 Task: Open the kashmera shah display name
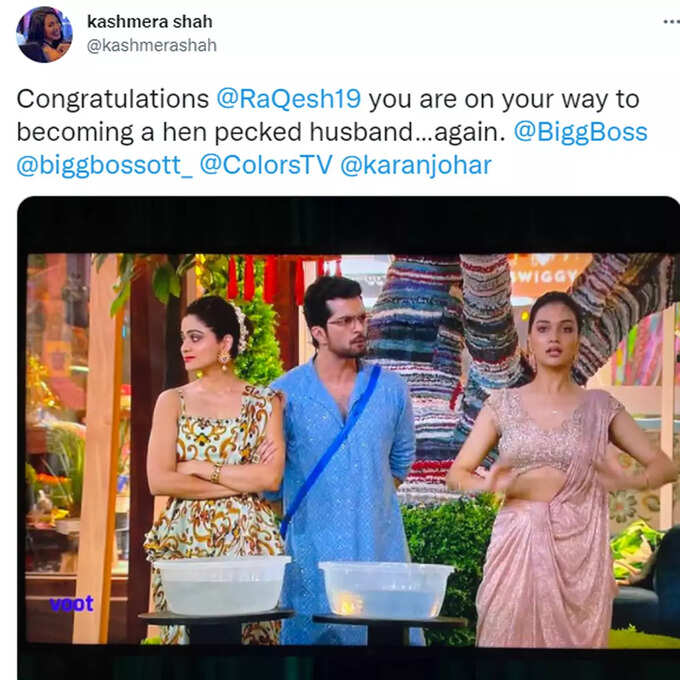pos(150,22)
